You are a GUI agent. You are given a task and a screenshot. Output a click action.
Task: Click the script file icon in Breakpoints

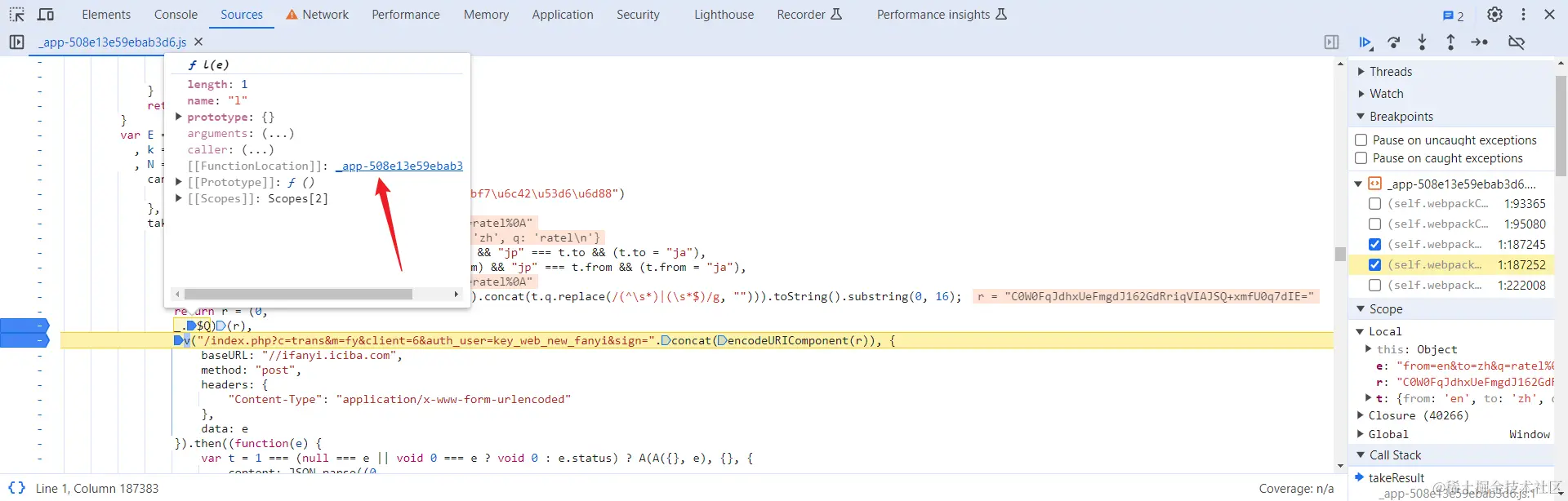1375,184
